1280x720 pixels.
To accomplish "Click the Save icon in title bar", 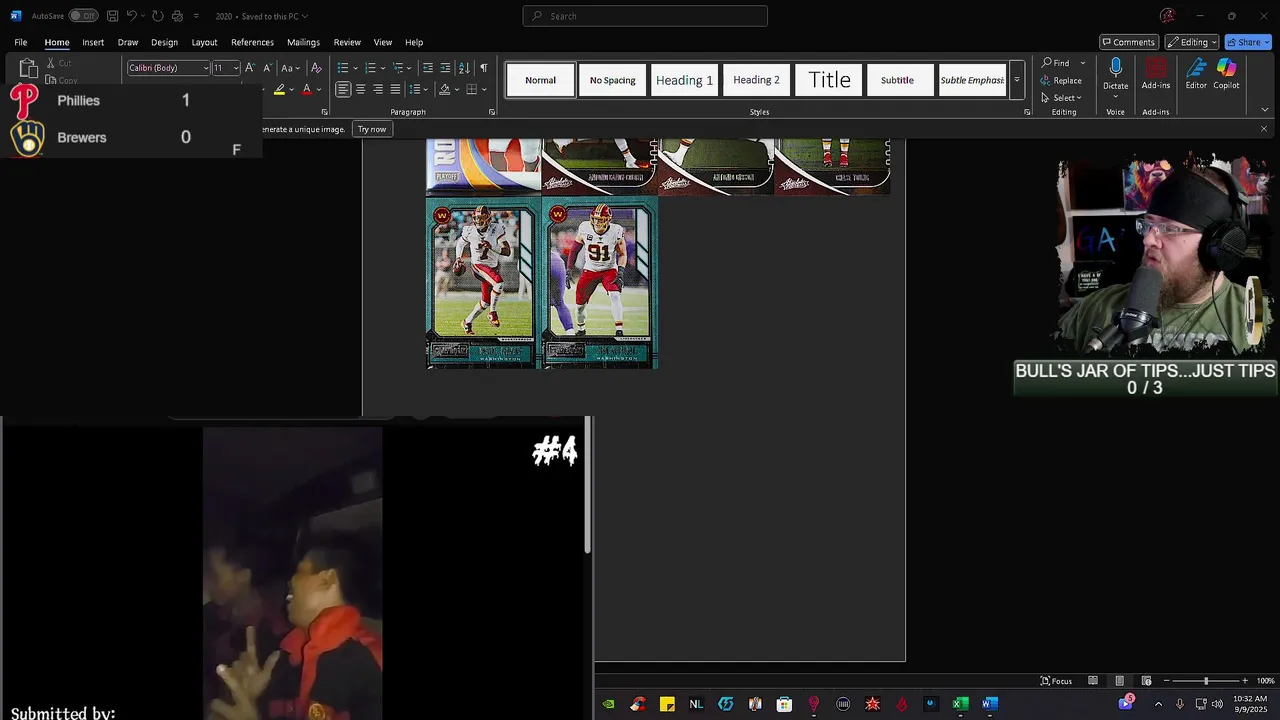I will pos(113,16).
